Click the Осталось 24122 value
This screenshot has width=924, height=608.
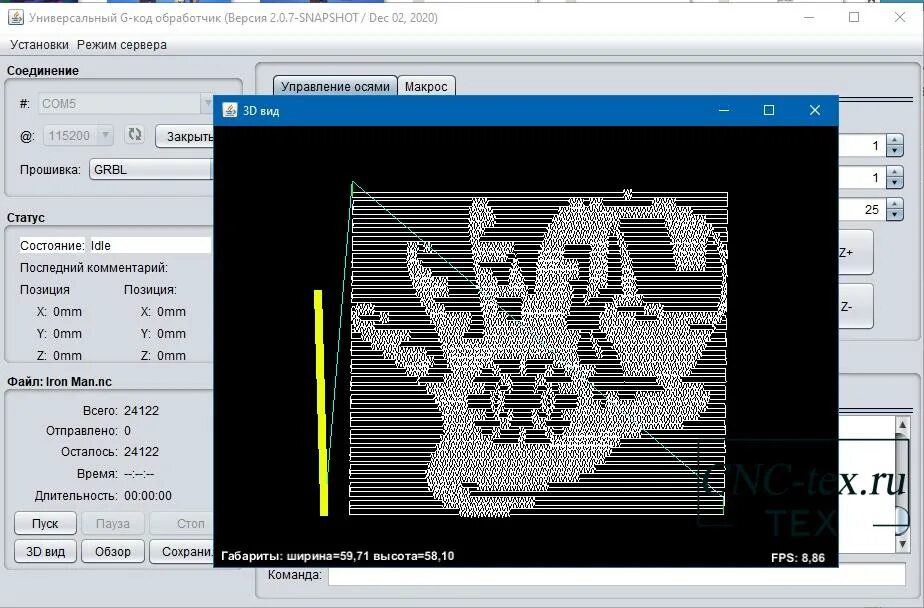click(141, 452)
